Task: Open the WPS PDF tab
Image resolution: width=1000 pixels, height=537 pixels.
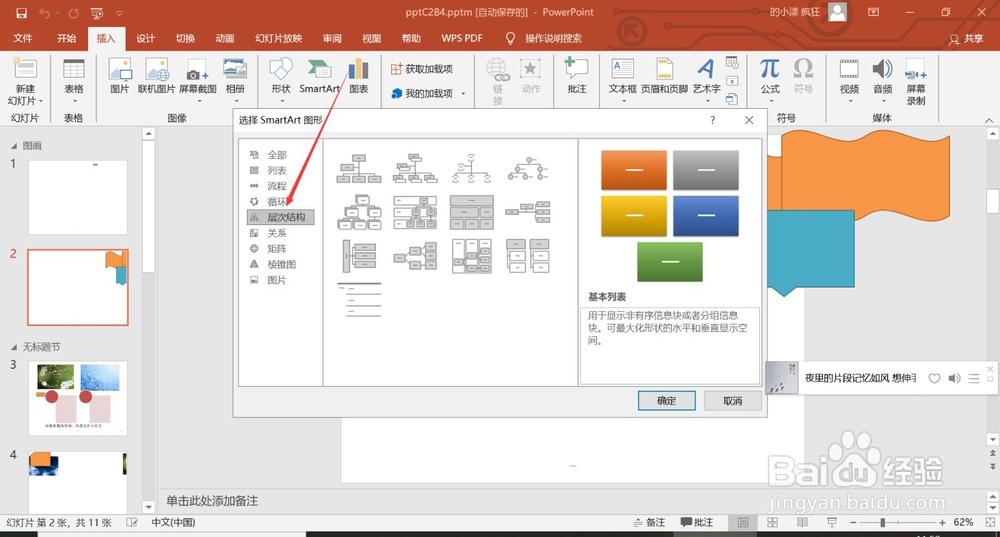Action: [x=462, y=38]
